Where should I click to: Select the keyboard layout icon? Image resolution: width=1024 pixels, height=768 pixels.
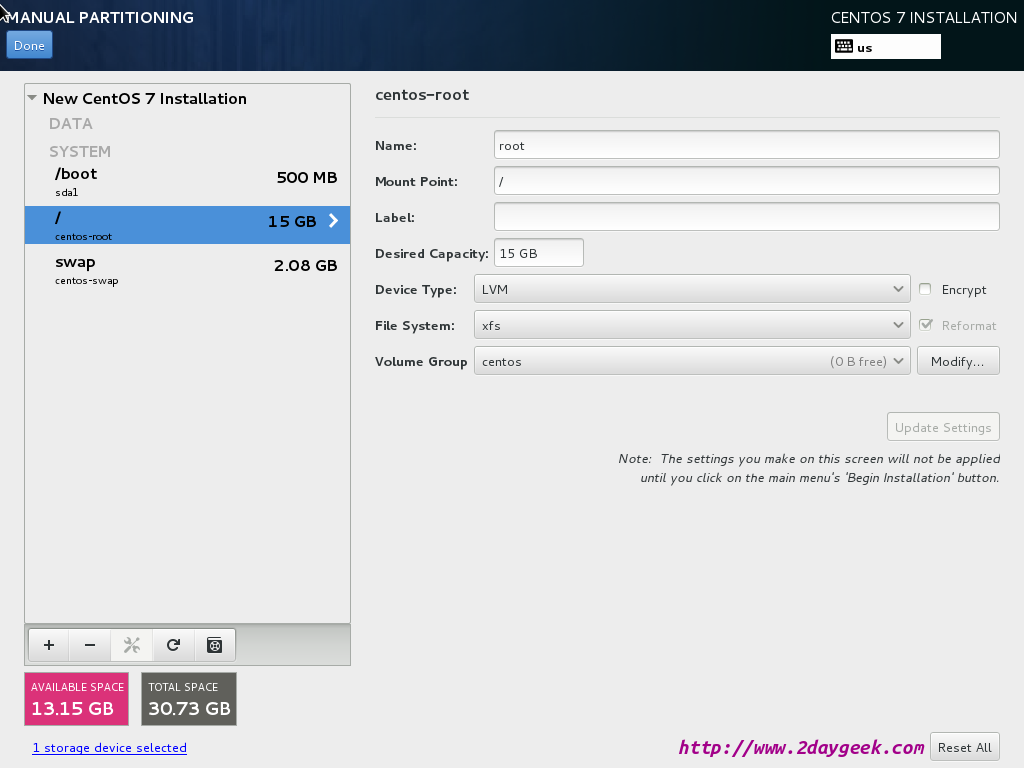point(844,46)
